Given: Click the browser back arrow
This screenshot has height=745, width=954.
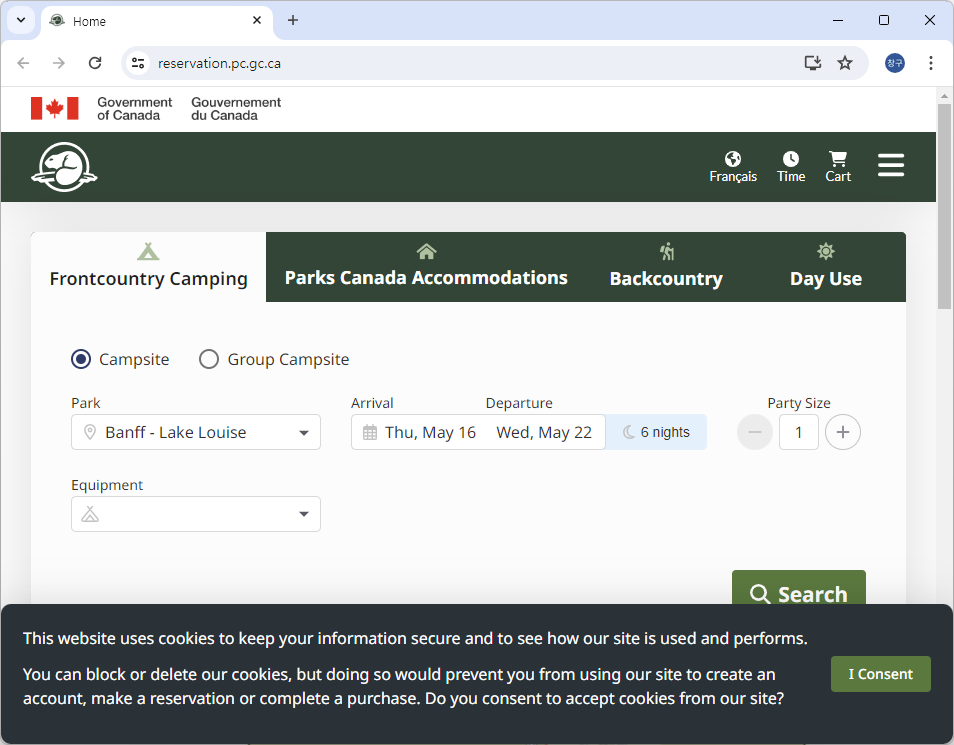Looking at the screenshot, I should pyautogui.click(x=23, y=63).
